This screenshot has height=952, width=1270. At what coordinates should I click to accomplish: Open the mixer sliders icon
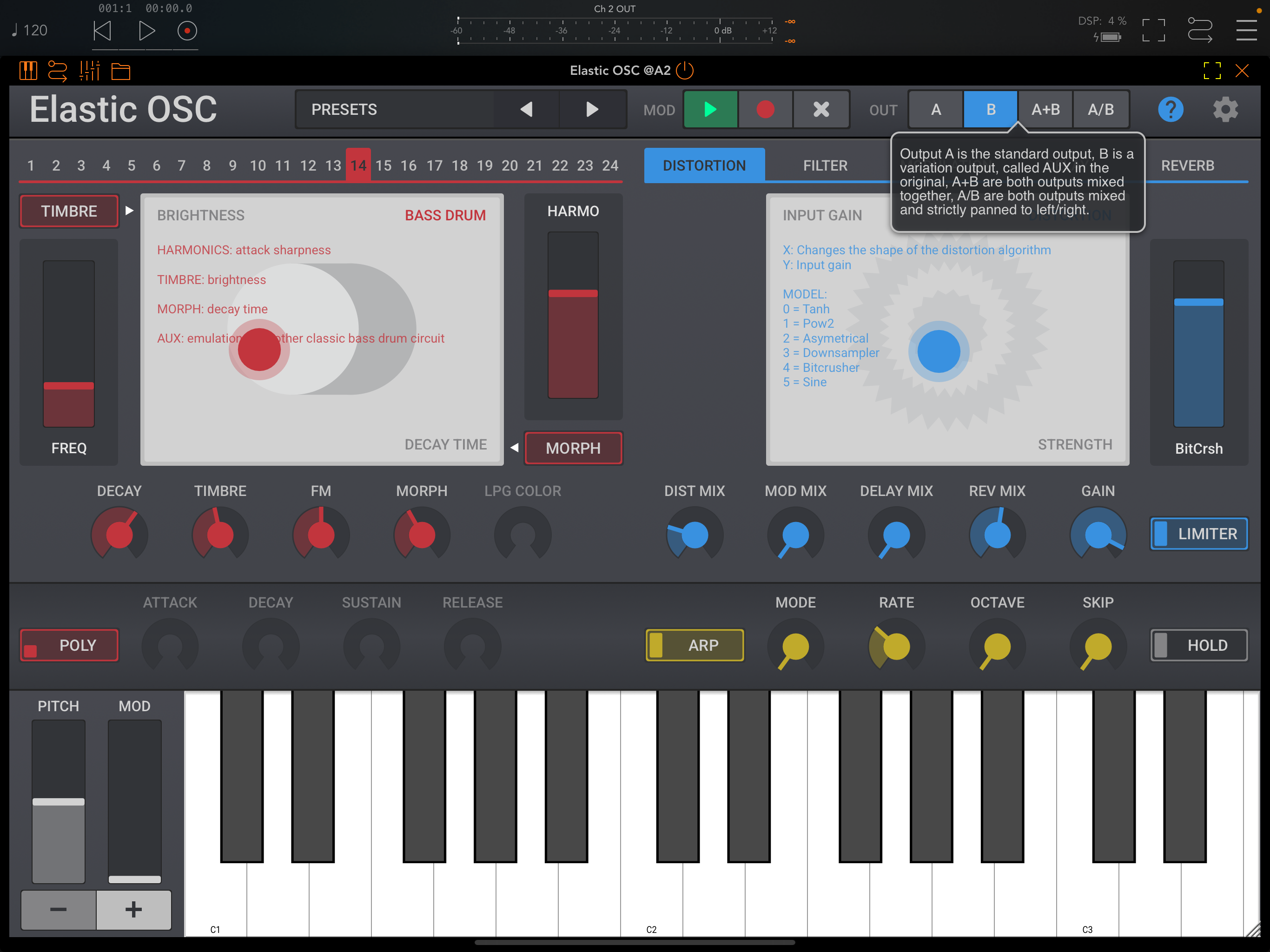89,71
